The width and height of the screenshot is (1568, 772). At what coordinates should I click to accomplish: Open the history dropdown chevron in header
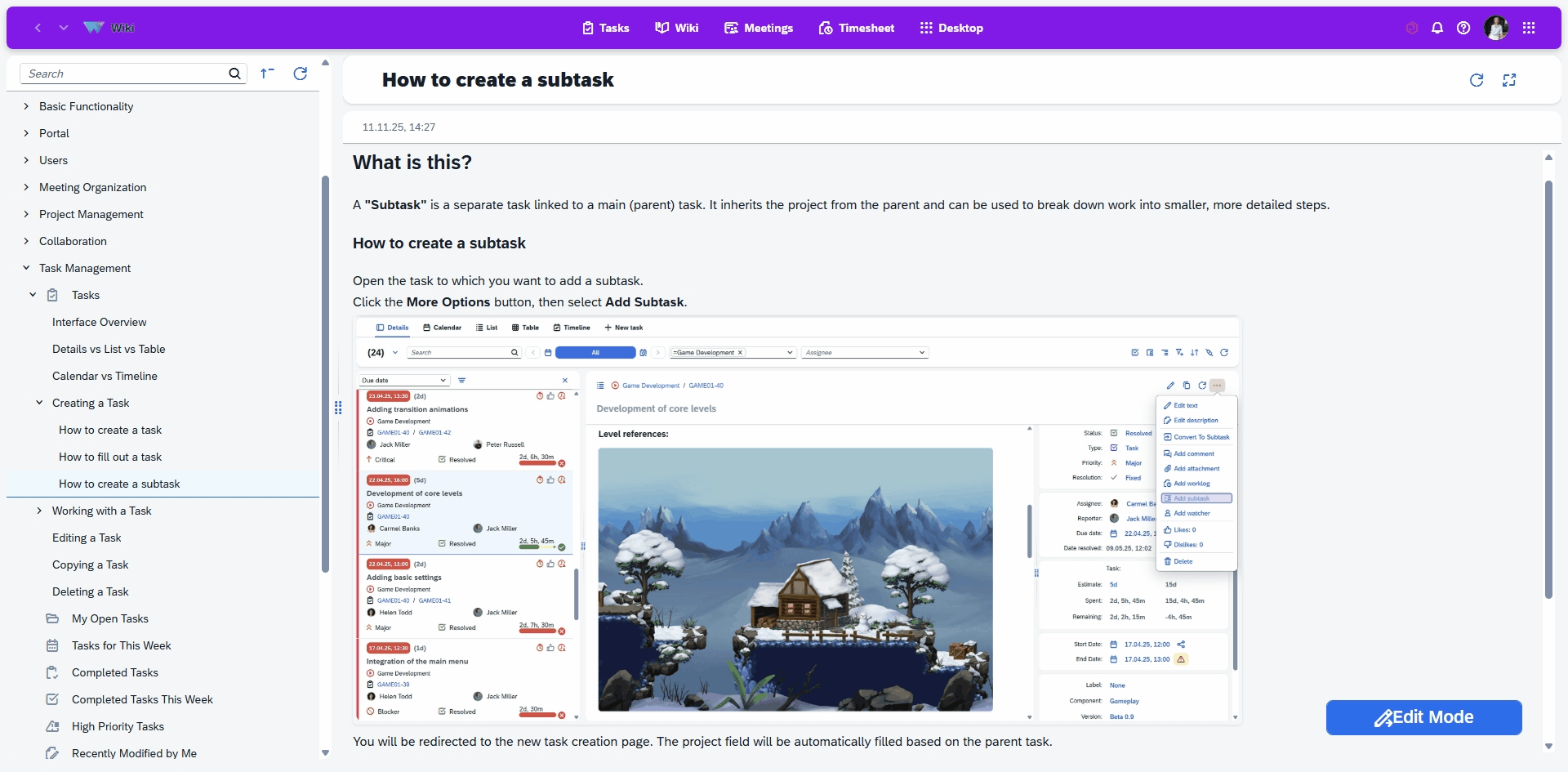64,28
